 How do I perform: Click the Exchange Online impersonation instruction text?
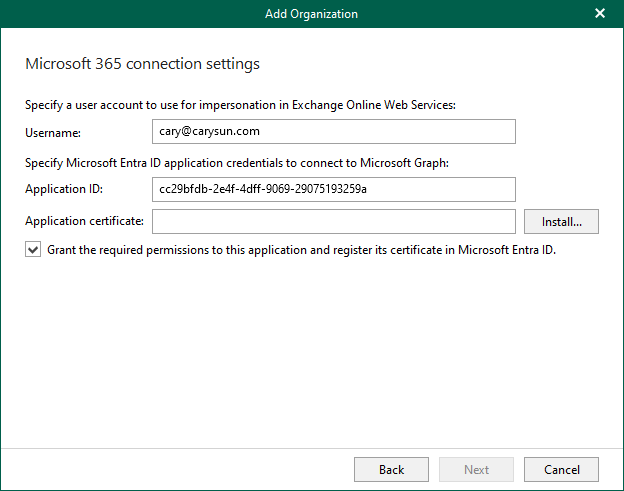[x=246, y=104]
